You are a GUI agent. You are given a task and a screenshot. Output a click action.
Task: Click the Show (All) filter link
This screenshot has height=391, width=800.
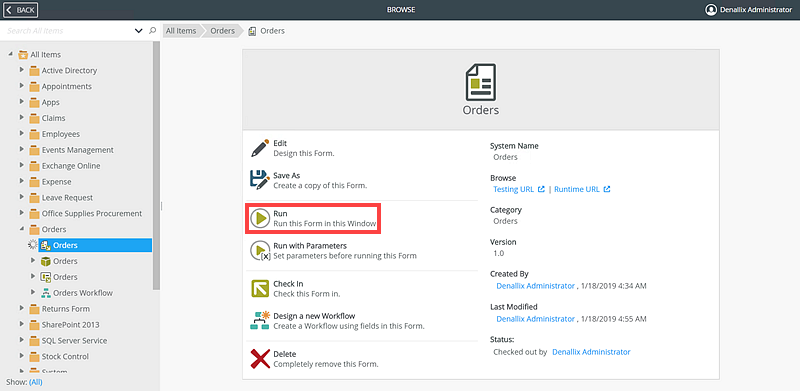click(x=36, y=382)
